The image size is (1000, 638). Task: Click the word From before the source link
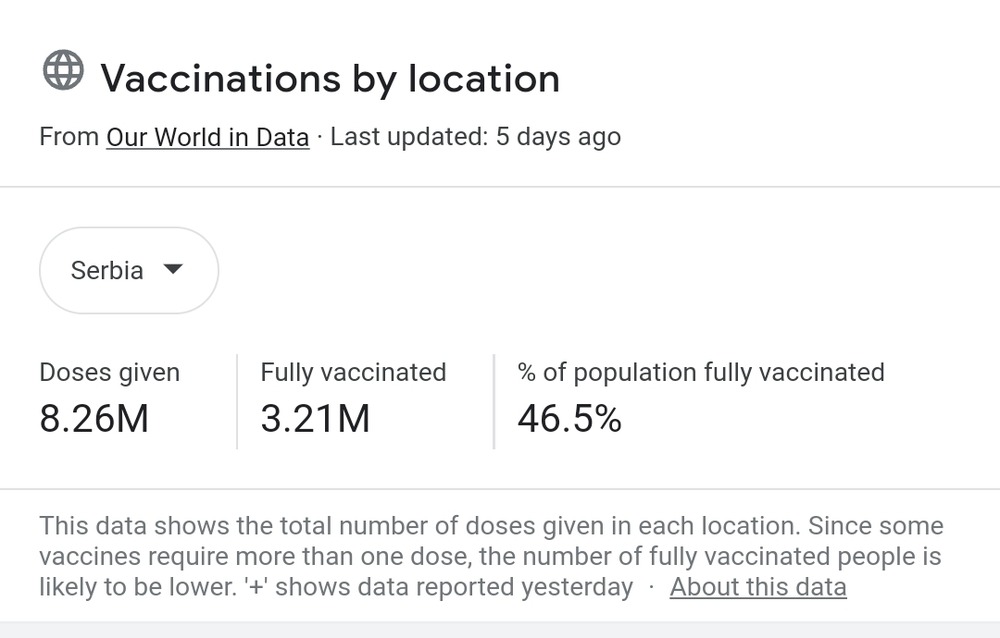69,137
